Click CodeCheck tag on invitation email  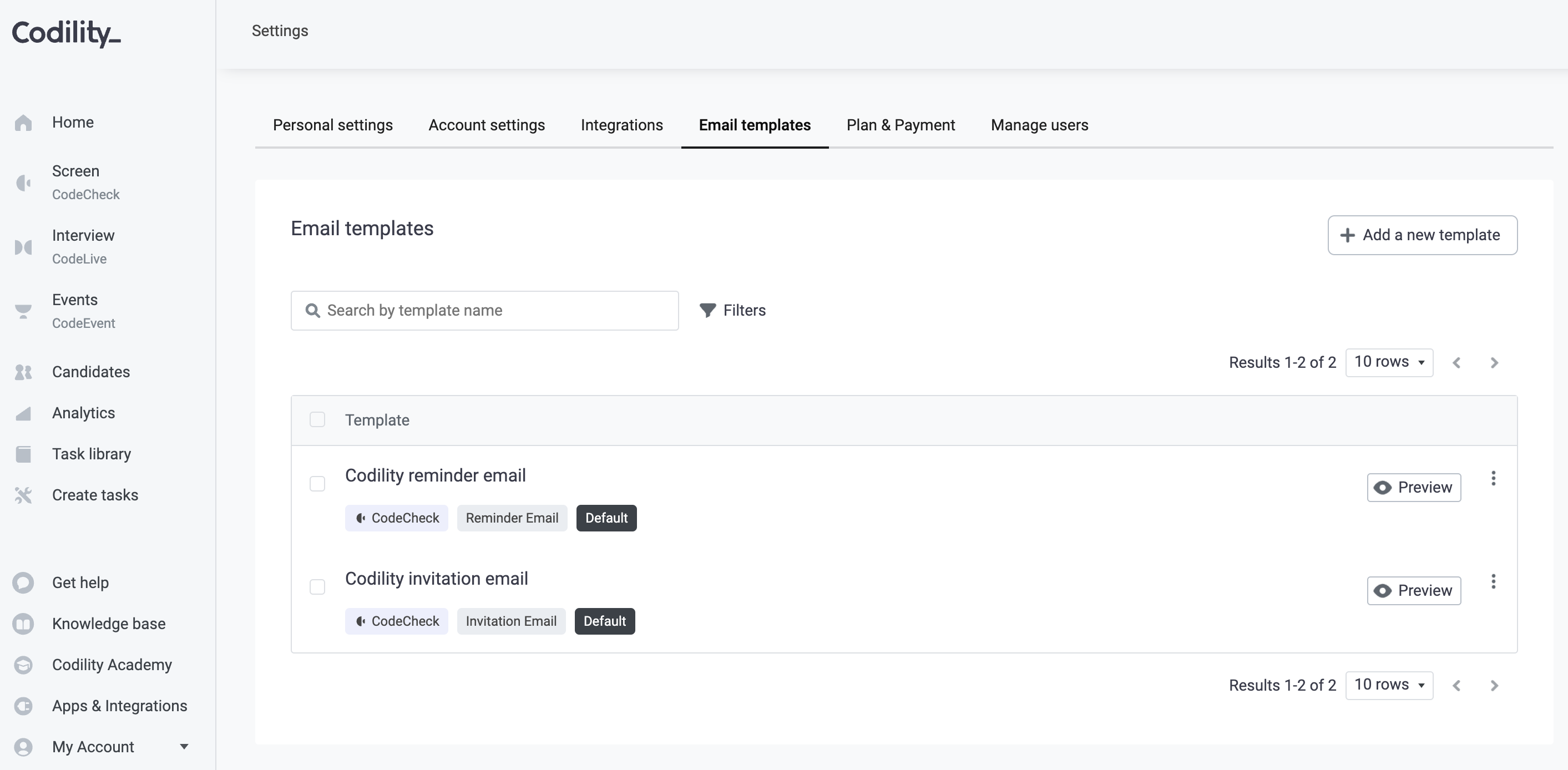(x=396, y=621)
